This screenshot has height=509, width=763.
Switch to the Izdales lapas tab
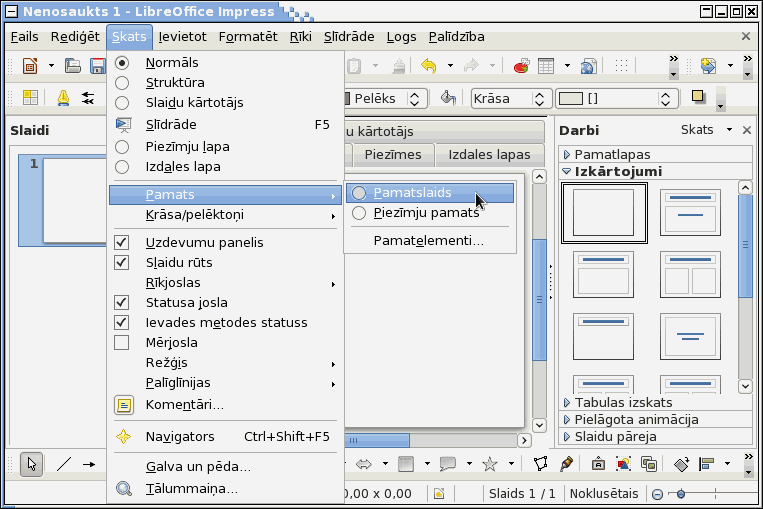[x=489, y=155]
